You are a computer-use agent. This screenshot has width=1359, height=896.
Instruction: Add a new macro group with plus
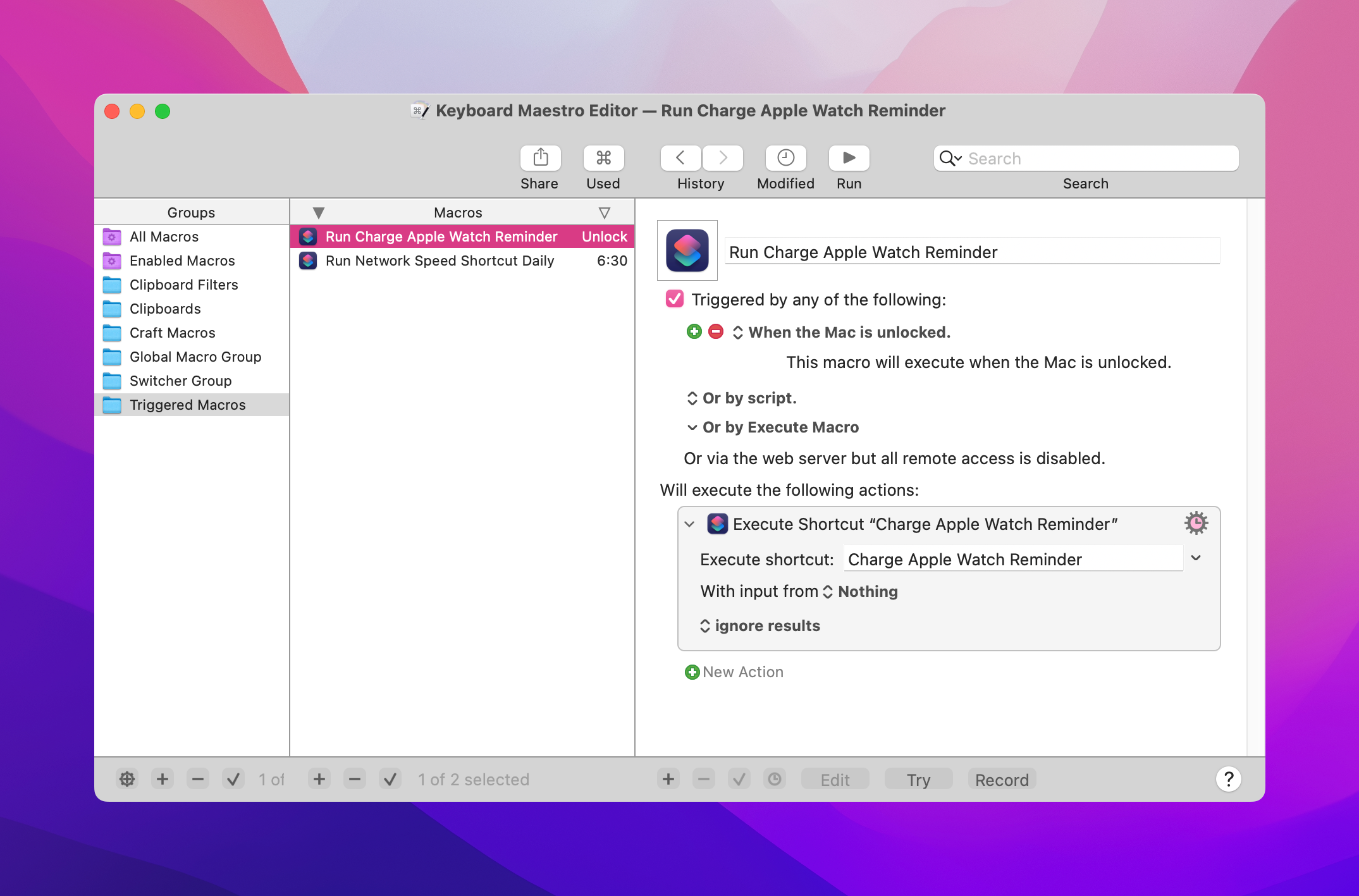pyautogui.click(x=163, y=779)
